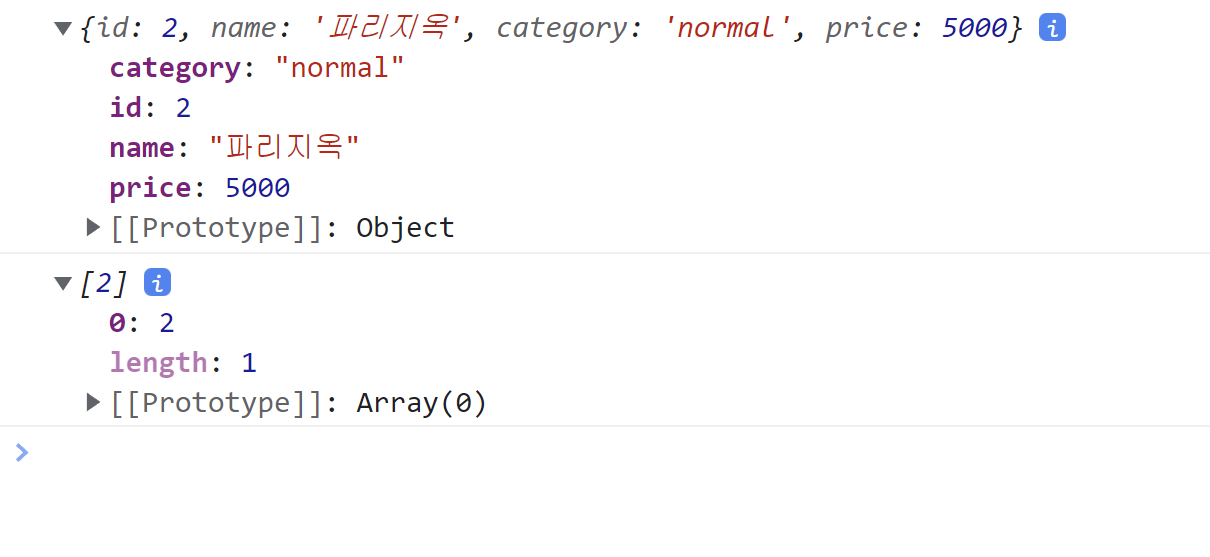
Task: Click the 5000 price value
Action: (x=258, y=188)
